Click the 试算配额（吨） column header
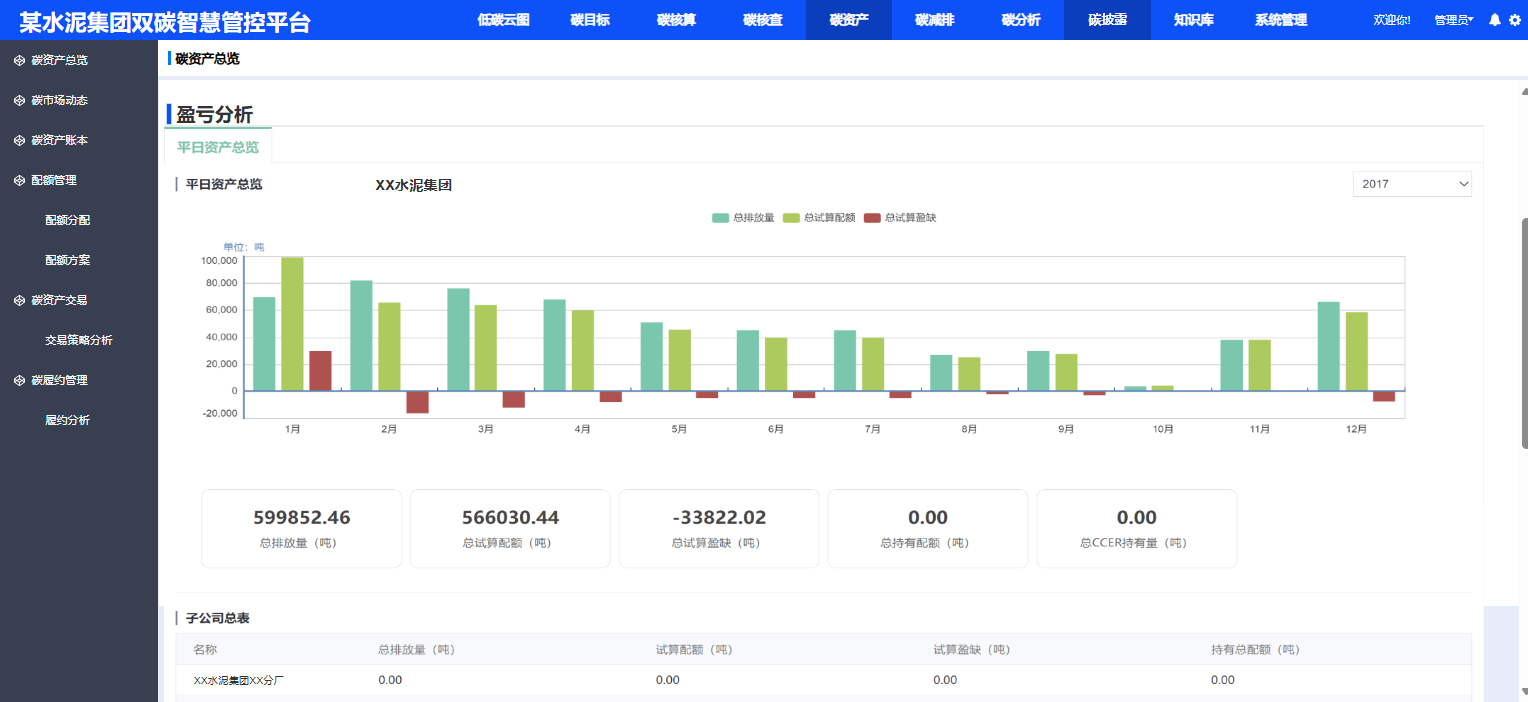 tap(694, 650)
